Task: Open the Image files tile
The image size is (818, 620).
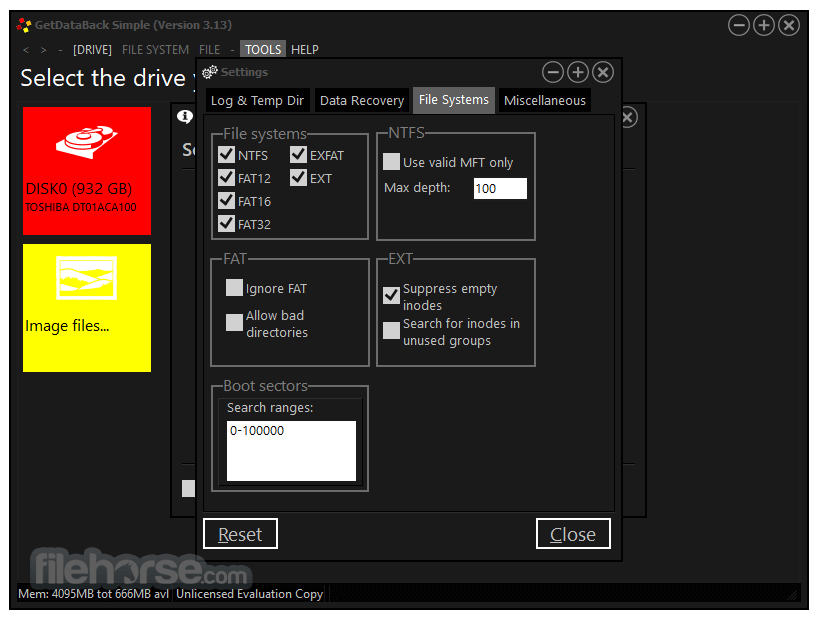Action: point(87,308)
